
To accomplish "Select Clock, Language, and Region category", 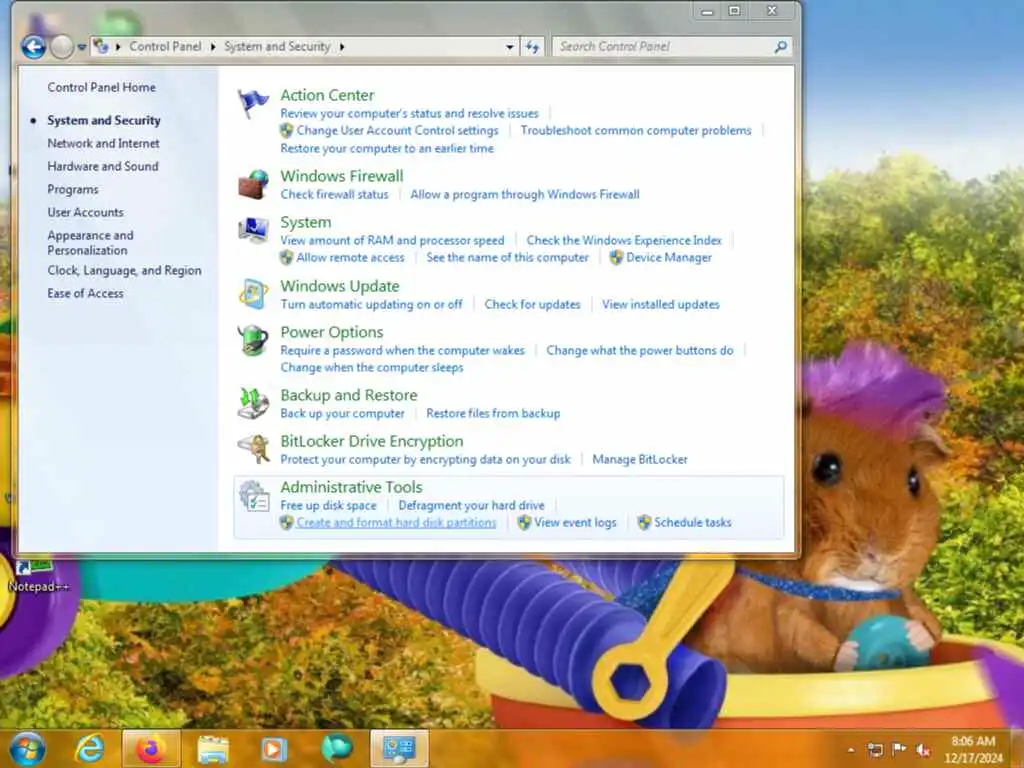I will pyautogui.click(x=124, y=270).
